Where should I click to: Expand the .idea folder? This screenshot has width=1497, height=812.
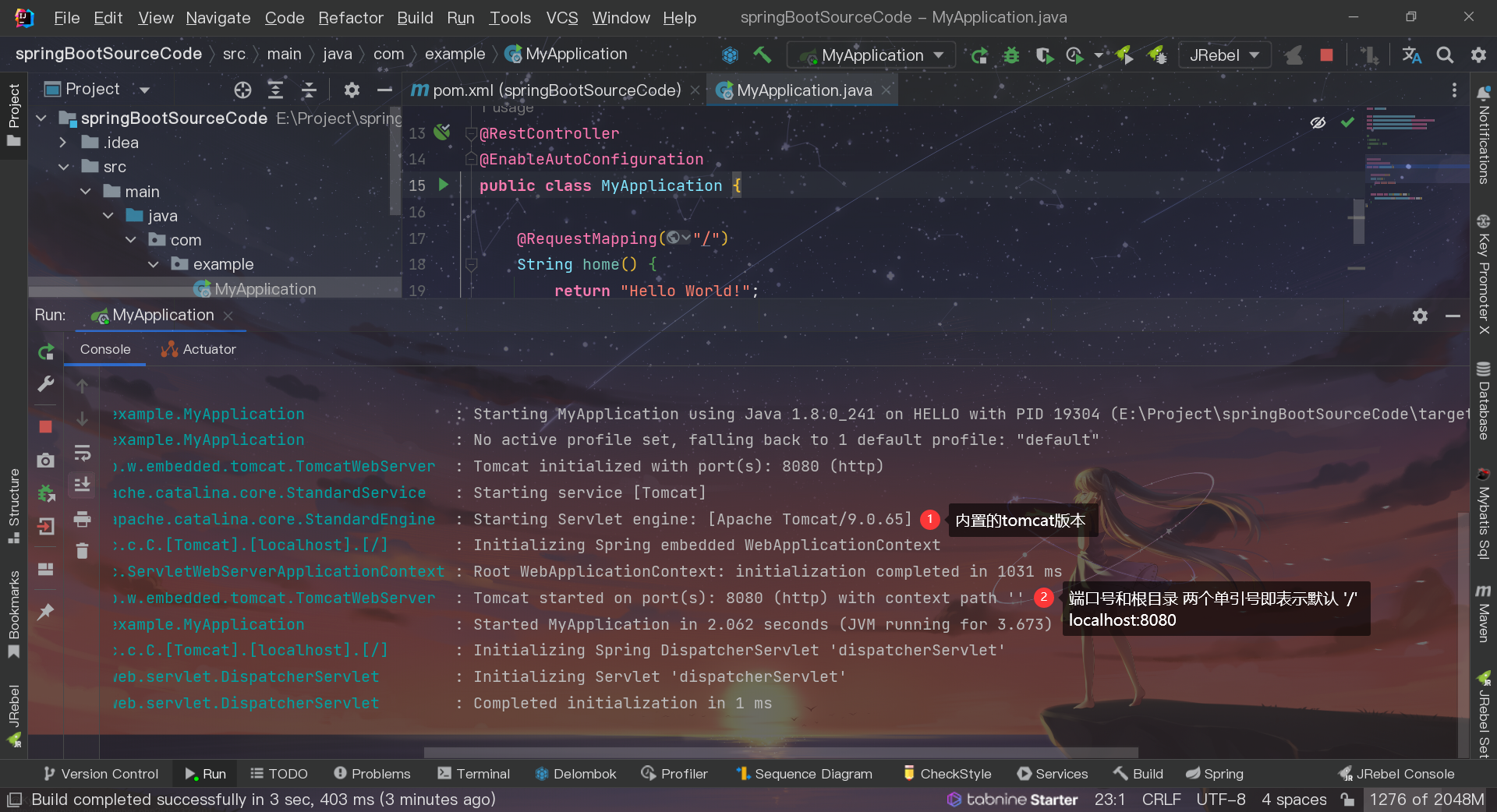point(63,143)
